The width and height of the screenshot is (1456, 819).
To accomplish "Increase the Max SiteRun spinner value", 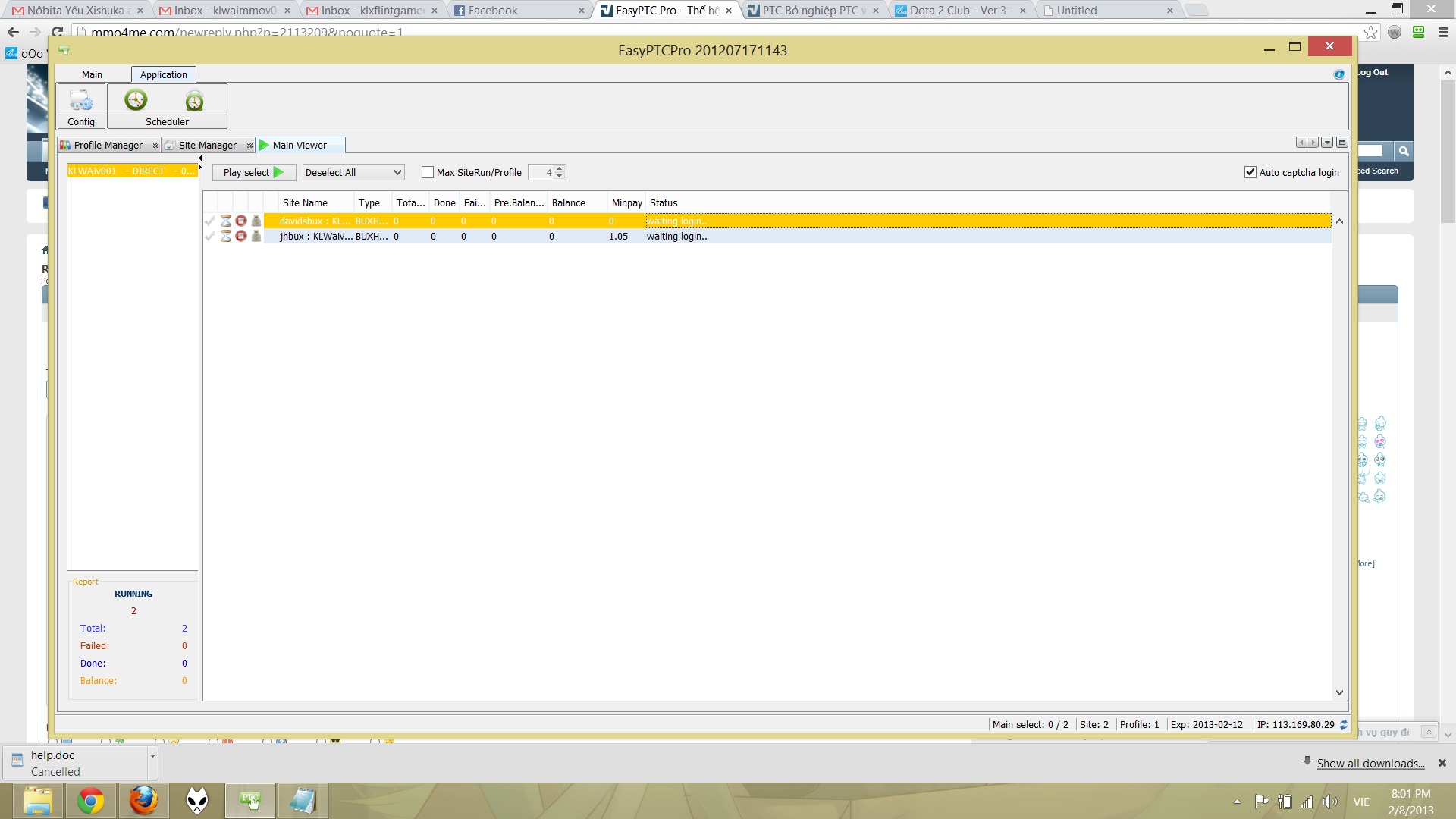I will point(560,169).
